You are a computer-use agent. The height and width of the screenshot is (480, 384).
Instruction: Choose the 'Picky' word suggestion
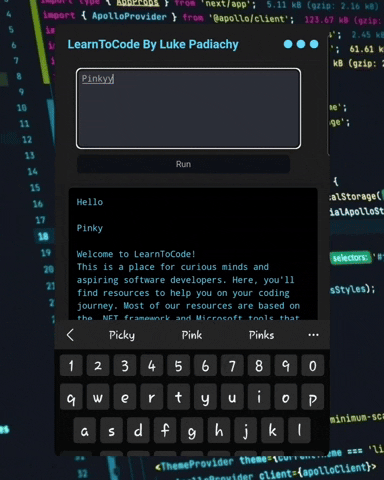point(122,335)
